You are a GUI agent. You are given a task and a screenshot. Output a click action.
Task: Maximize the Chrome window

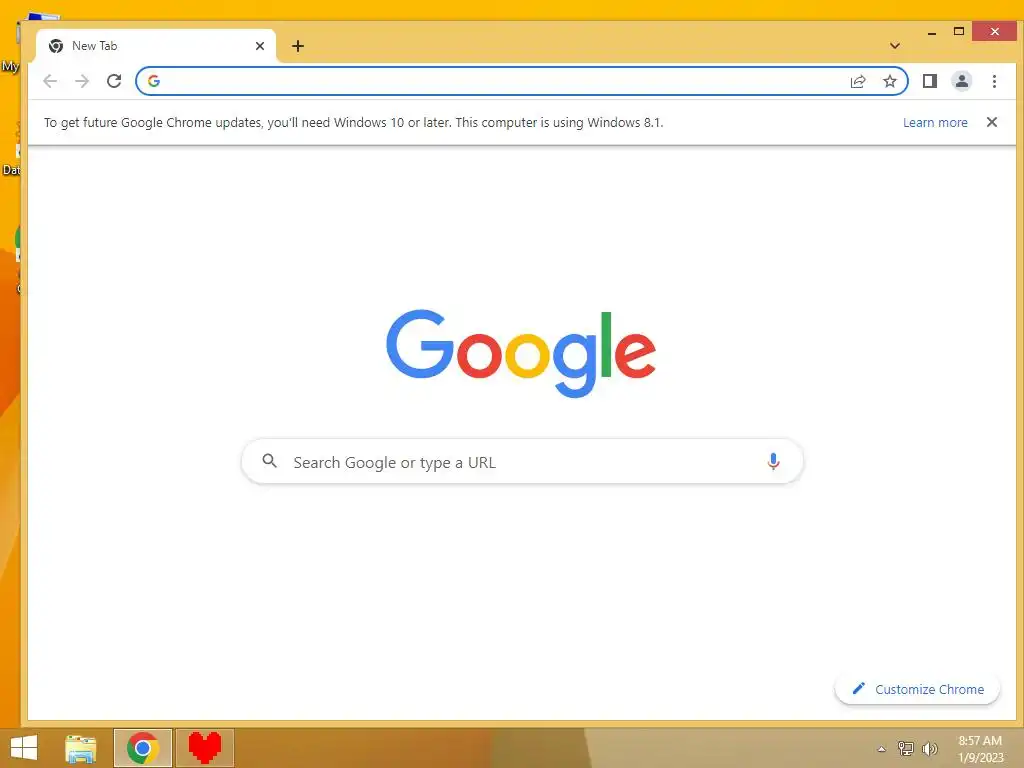point(959,31)
